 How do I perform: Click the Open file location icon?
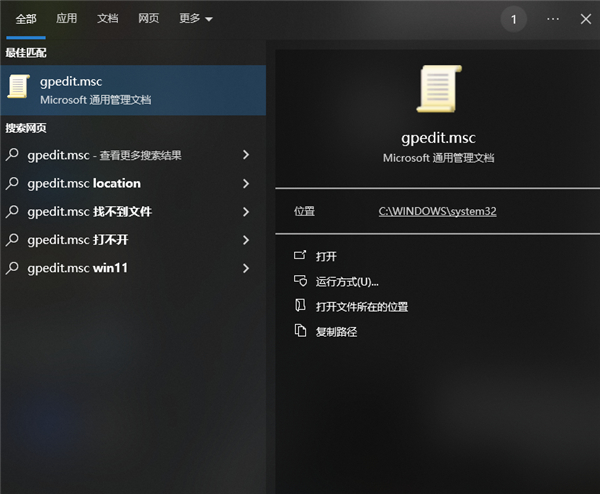[299, 306]
